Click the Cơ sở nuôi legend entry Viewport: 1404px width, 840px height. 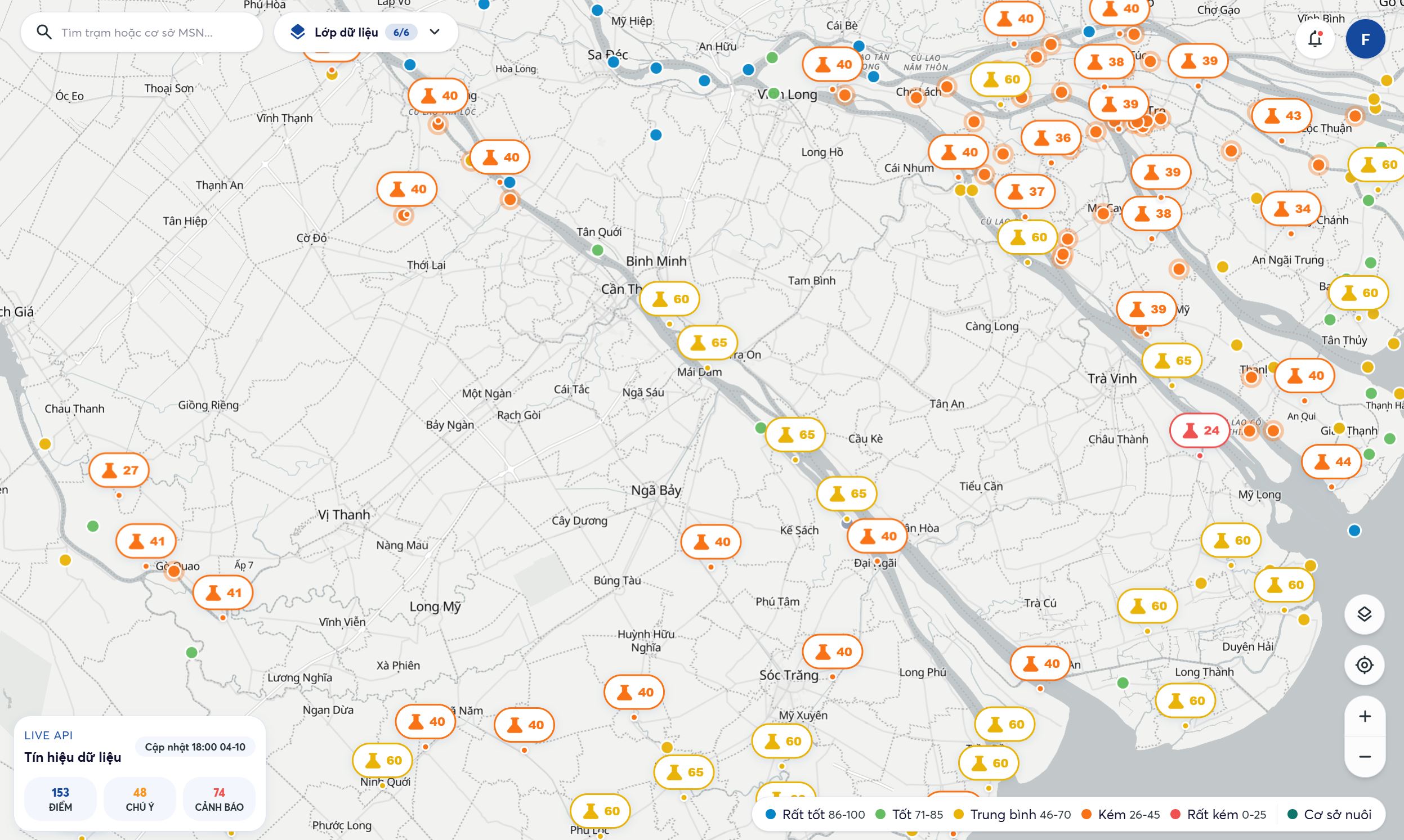click(1329, 815)
